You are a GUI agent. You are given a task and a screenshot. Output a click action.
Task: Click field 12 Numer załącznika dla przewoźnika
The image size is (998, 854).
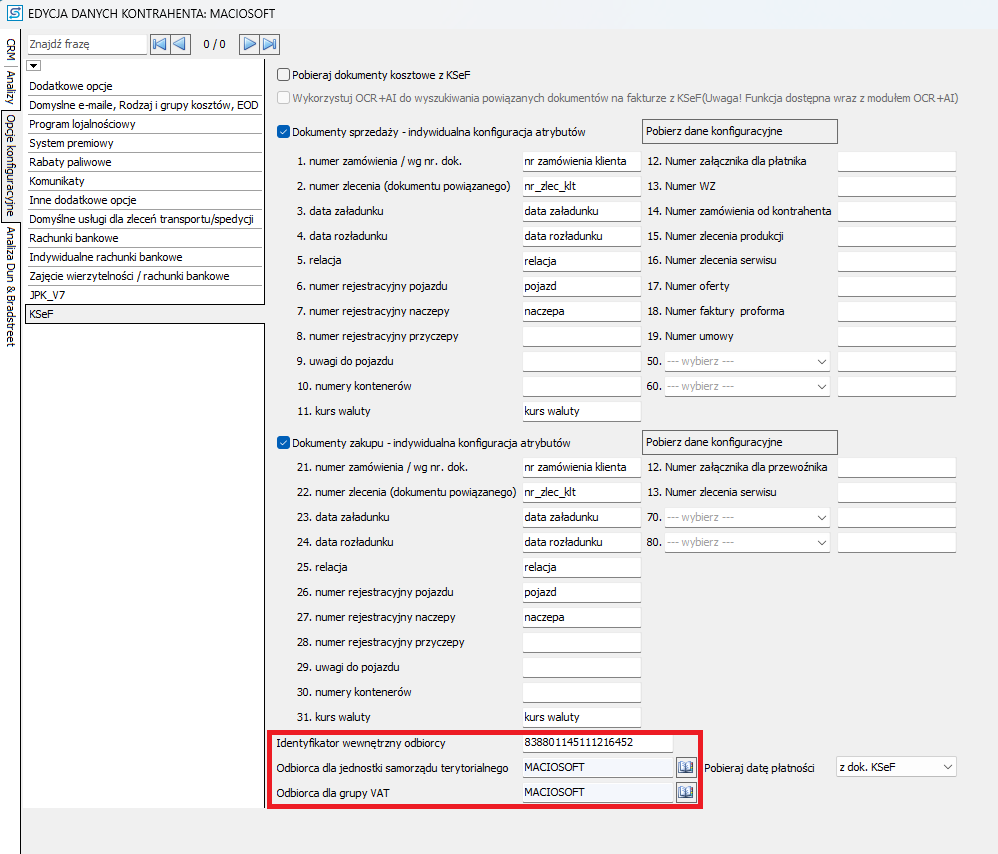click(897, 467)
